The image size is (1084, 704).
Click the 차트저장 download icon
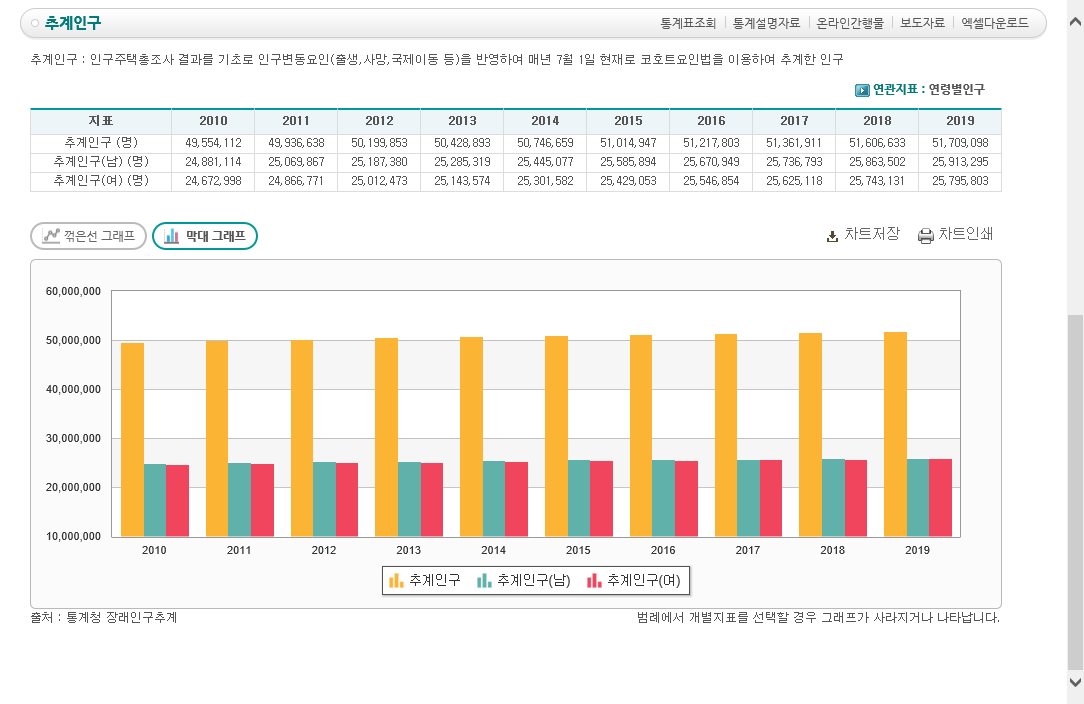(832, 237)
